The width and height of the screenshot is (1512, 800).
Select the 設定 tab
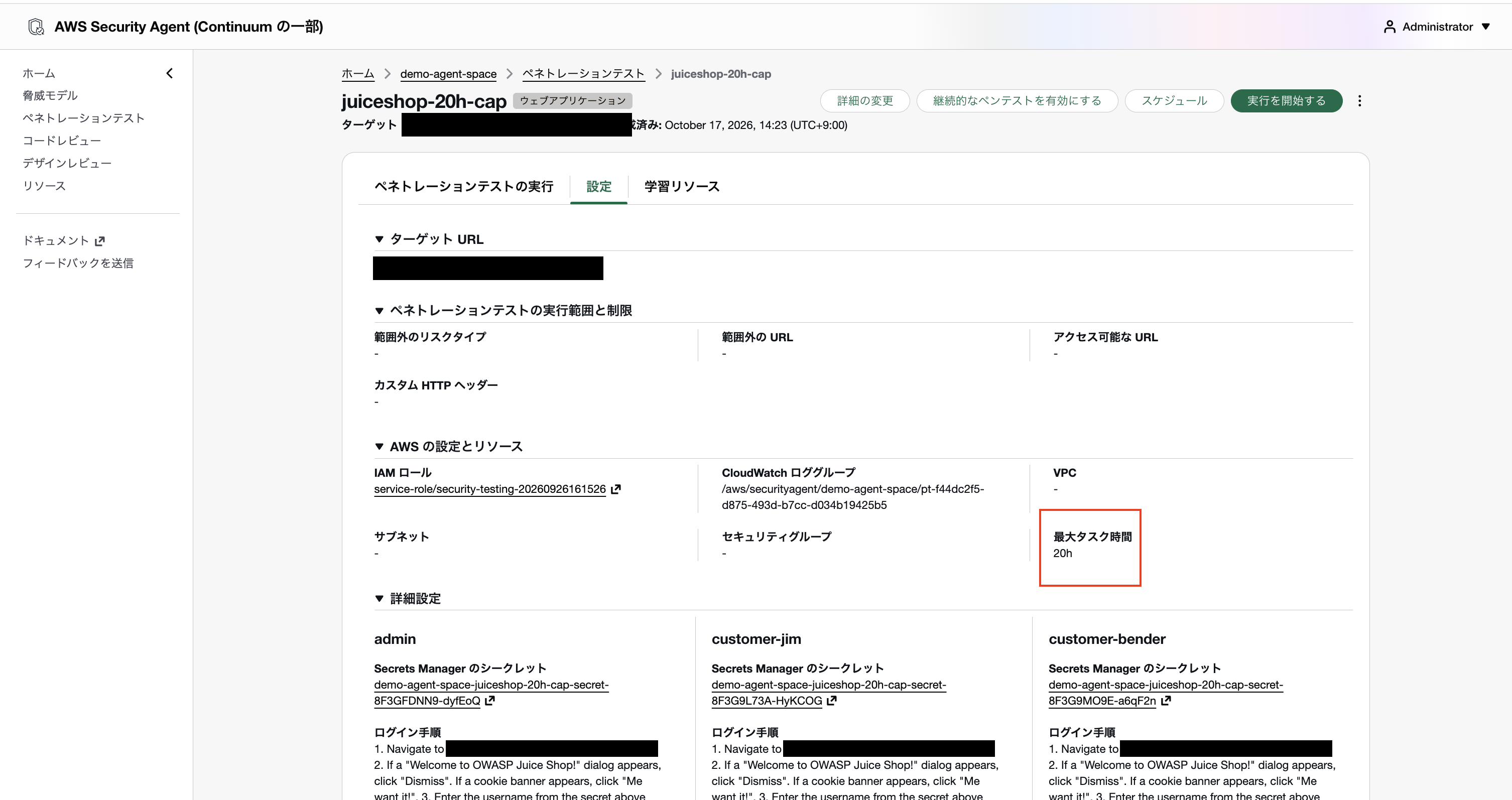click(599, 187)
